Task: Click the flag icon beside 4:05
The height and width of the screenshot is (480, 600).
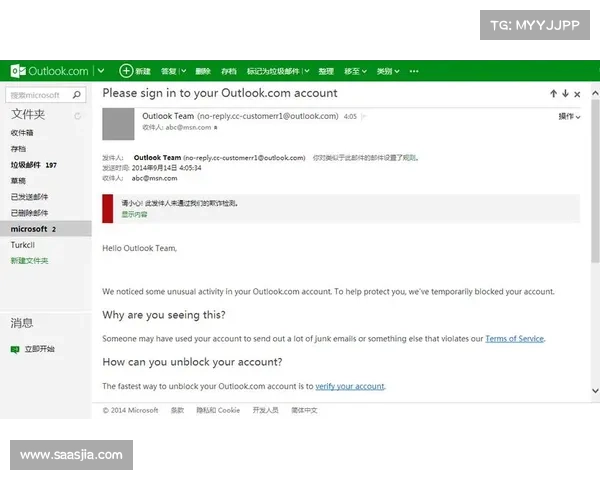Action: 364,116
